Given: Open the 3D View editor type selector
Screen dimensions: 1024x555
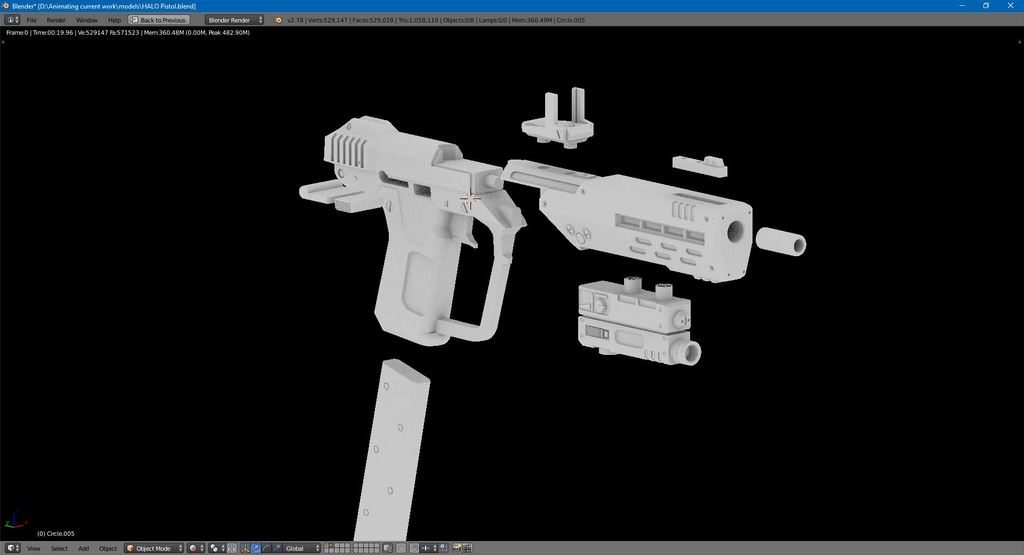Looking at the screenshot, I should coord(12,548).
